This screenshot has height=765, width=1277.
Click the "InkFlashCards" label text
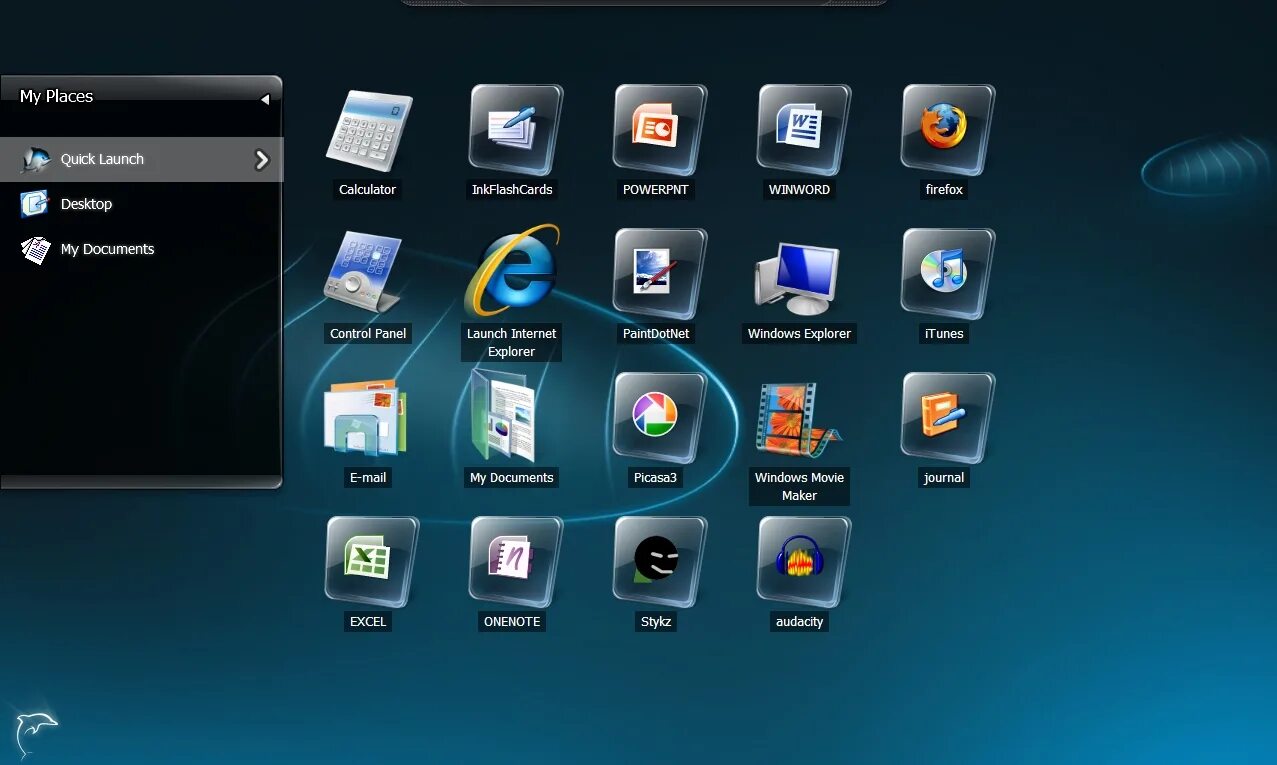tap(512, 189)
